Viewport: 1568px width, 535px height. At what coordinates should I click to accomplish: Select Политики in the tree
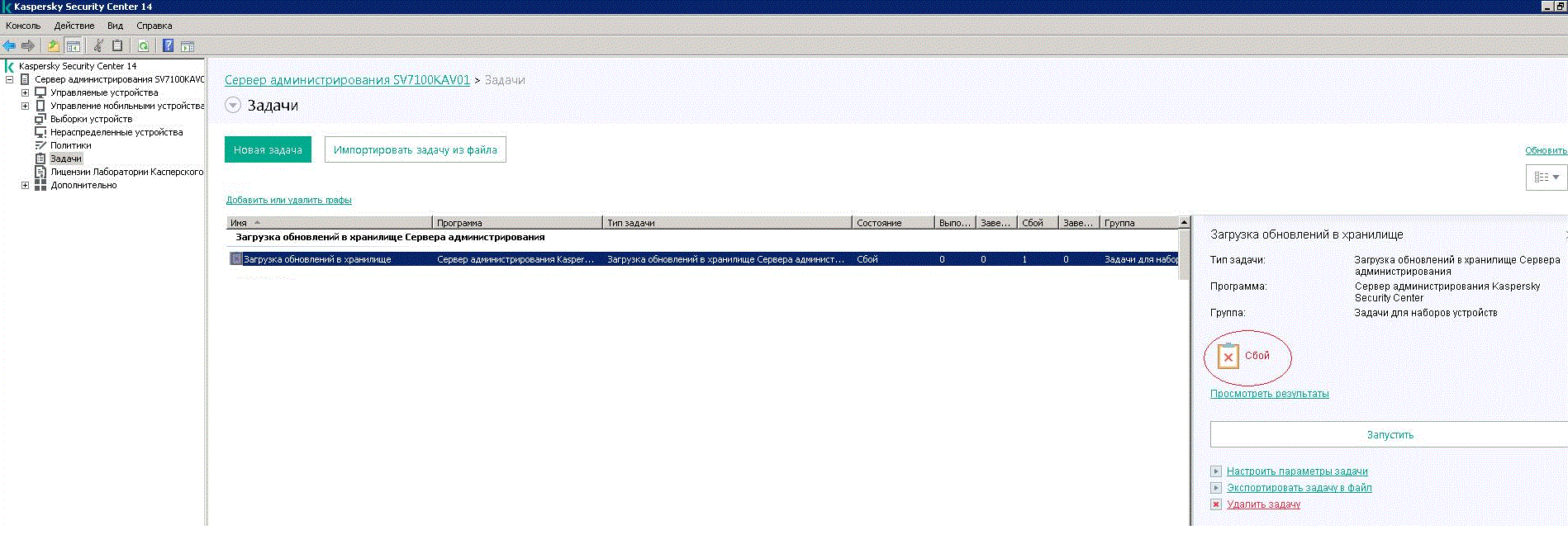click(71, 145)
